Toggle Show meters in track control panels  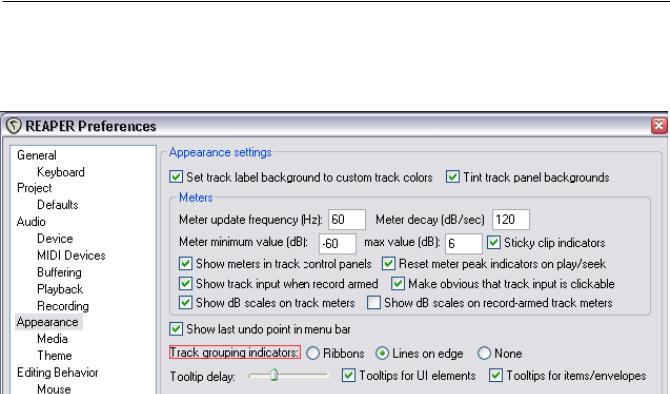pyautogui.click(x=185, y=264)
